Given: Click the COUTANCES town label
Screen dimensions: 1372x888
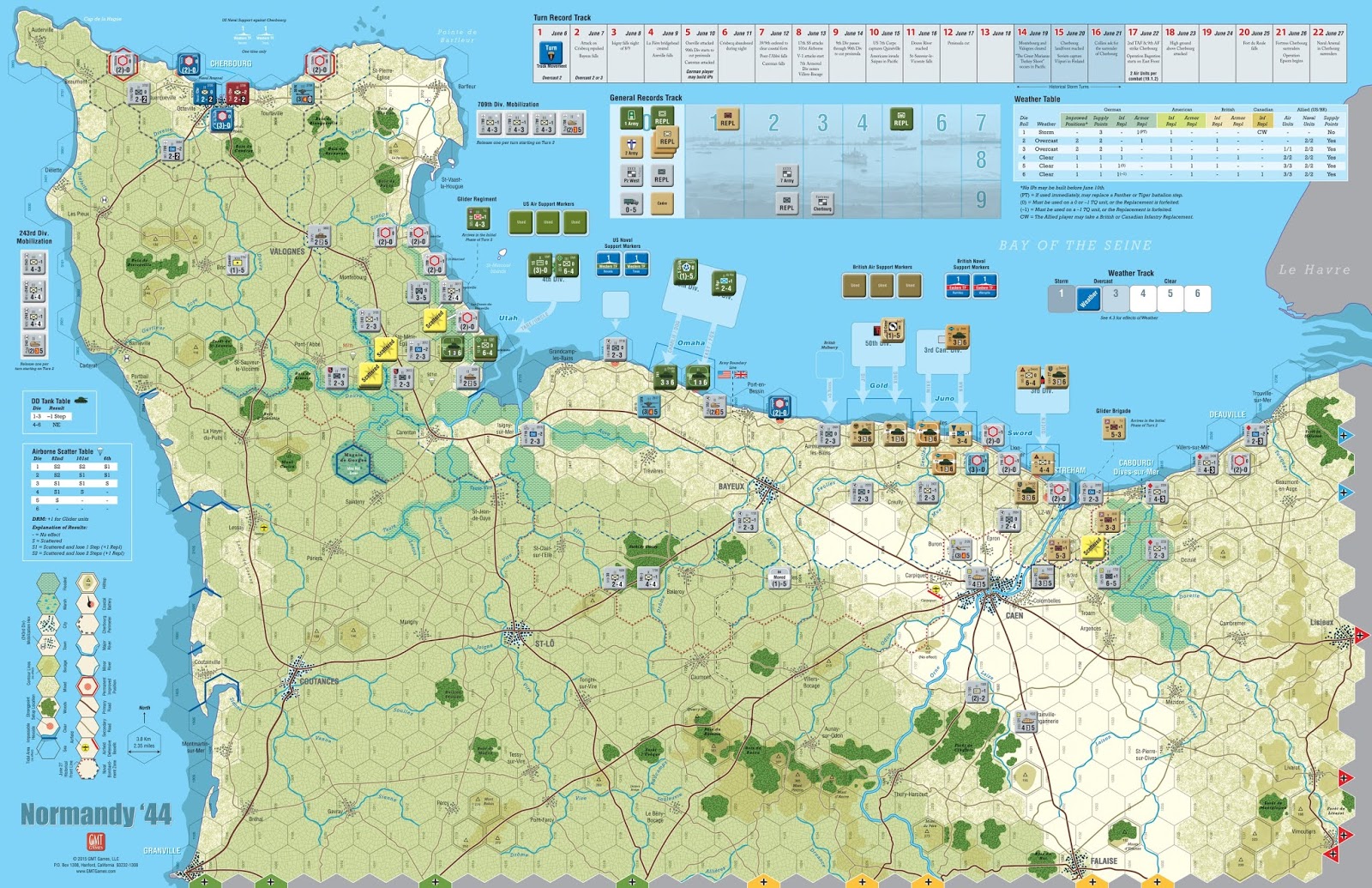Looking at the screenshot, I should coord(319,681).
